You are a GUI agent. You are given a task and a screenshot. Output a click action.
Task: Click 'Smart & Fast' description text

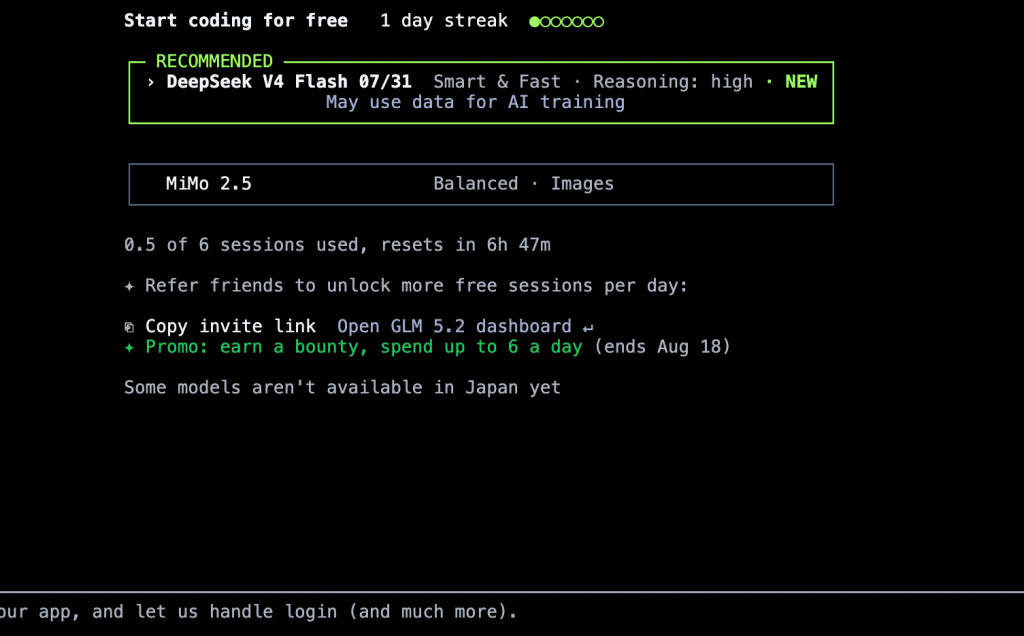click(x=497, y=82)
